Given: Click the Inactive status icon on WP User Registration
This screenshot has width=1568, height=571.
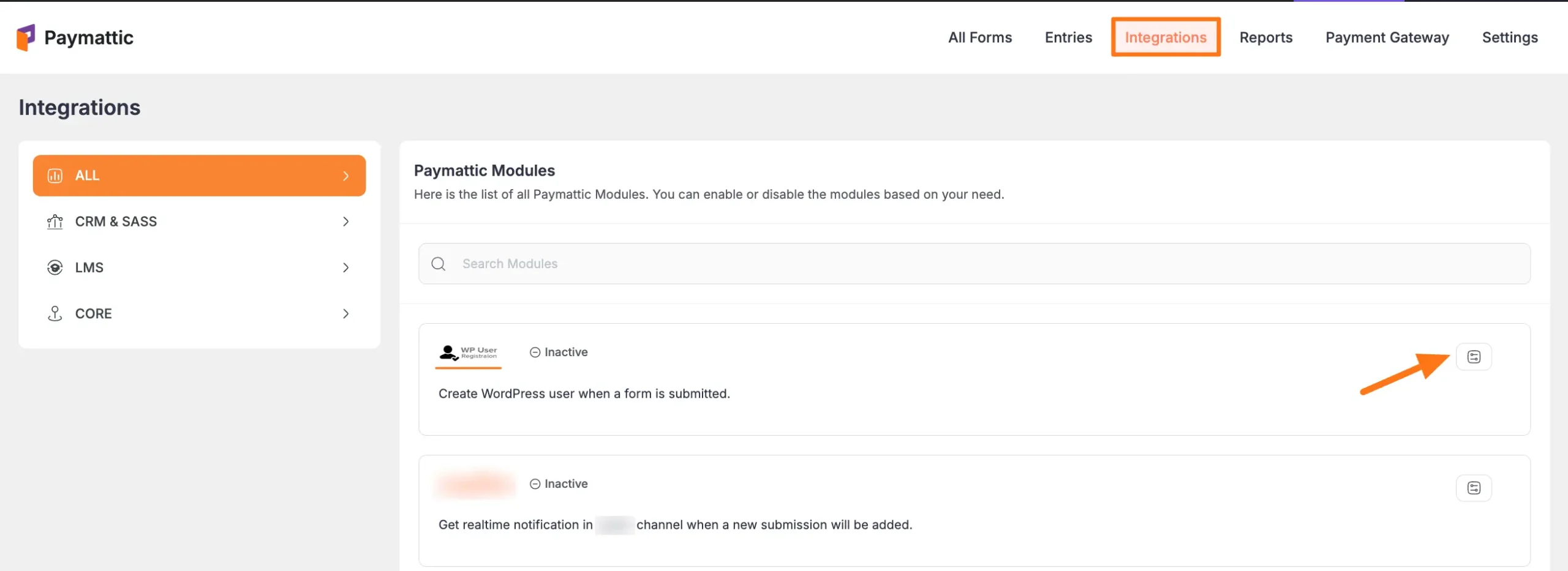Looking at the screenshot, I should point(535,352).
